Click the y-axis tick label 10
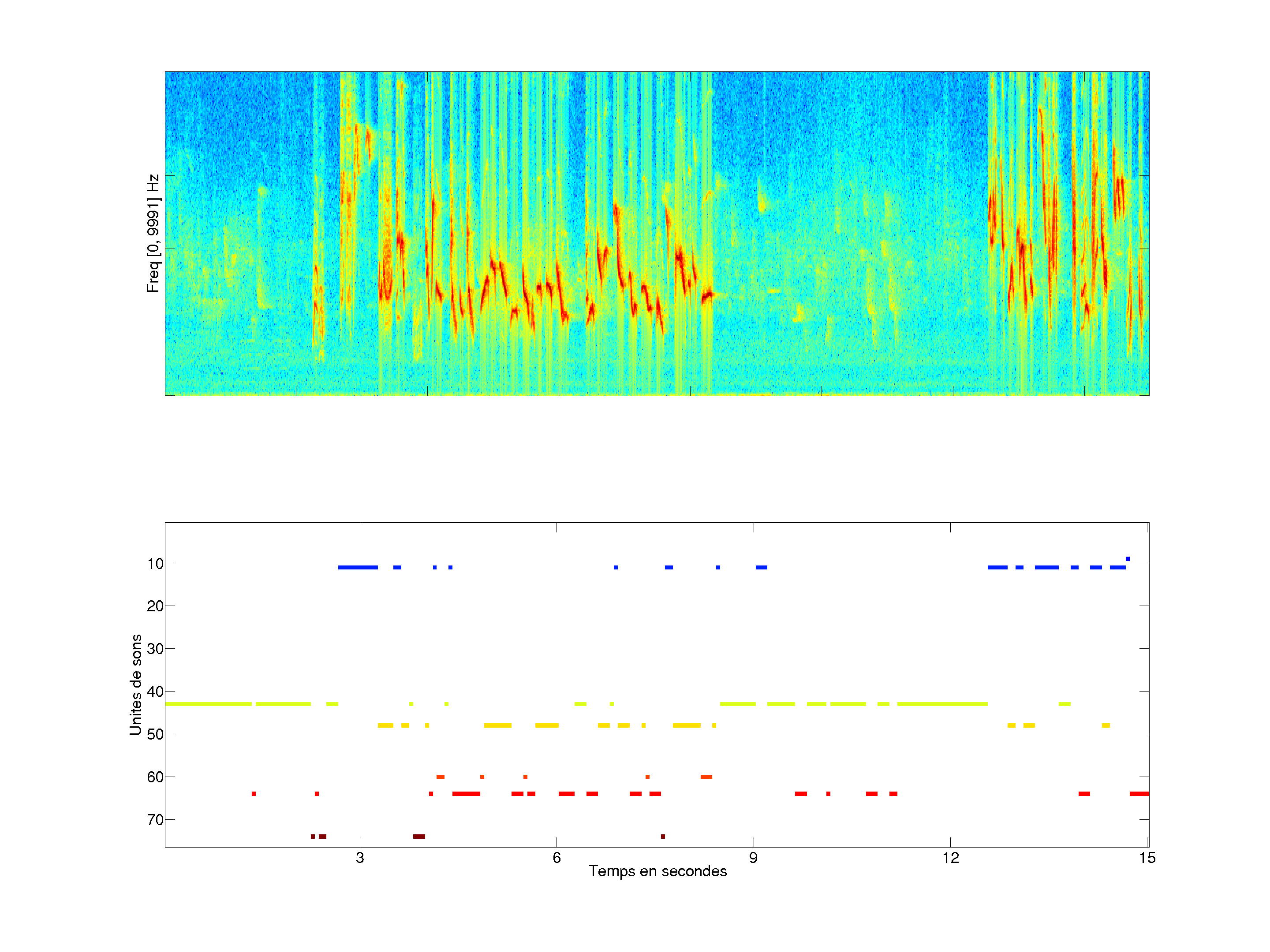 [x=155, y=564]
